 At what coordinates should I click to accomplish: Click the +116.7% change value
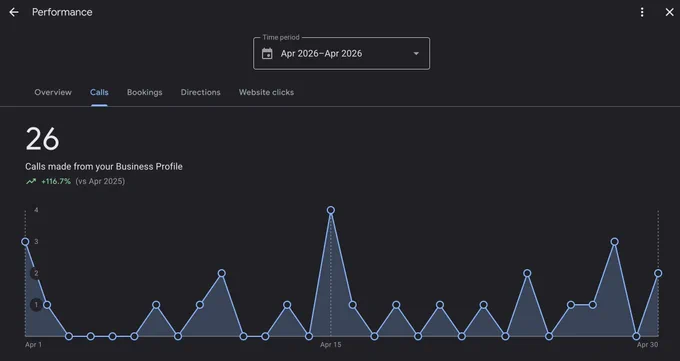tap(56, 181)
